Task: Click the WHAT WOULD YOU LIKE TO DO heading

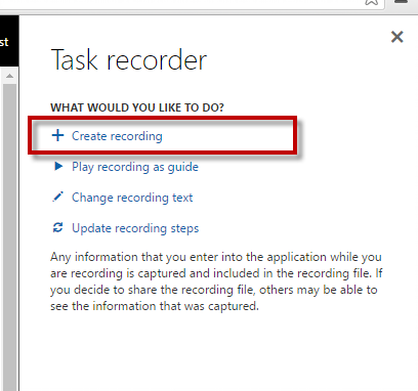Action: pos(137,108)
